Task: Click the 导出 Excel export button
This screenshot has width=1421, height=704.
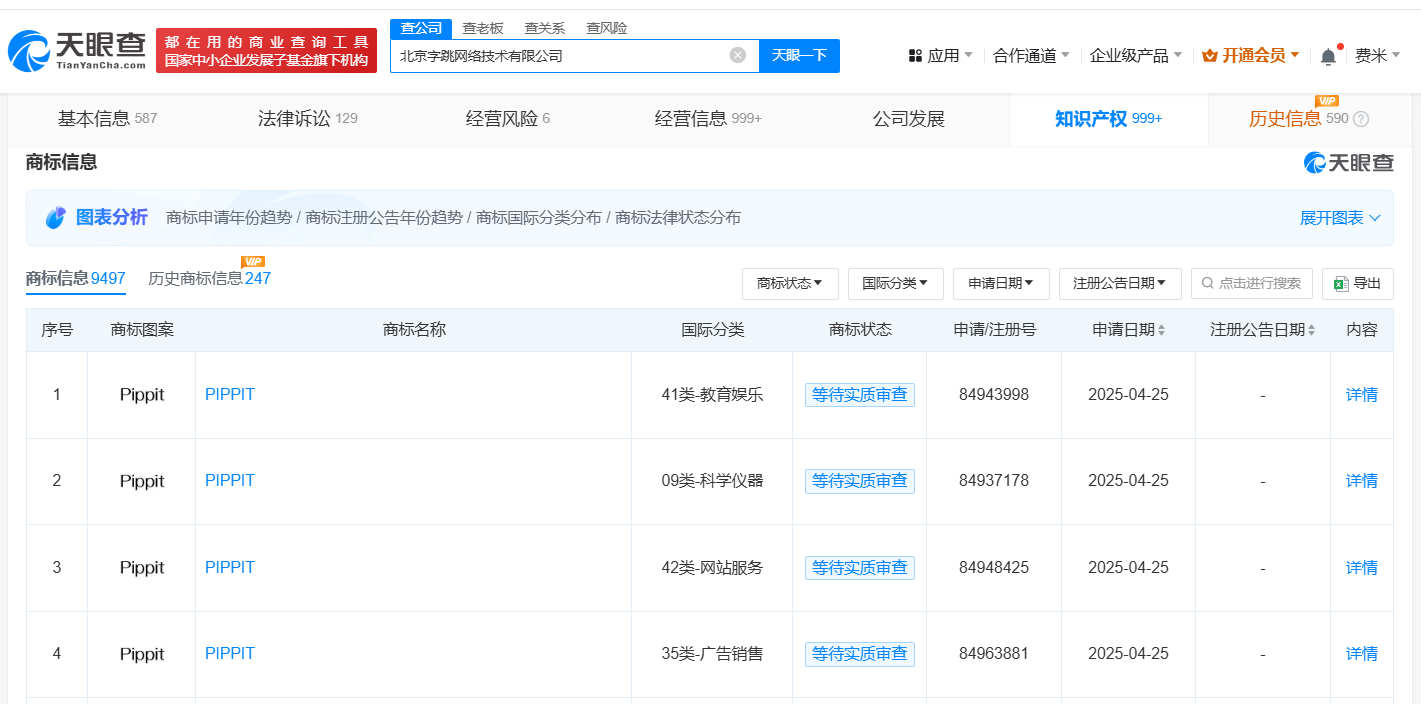Action: pyautogui.click(x=1357, y=283)
